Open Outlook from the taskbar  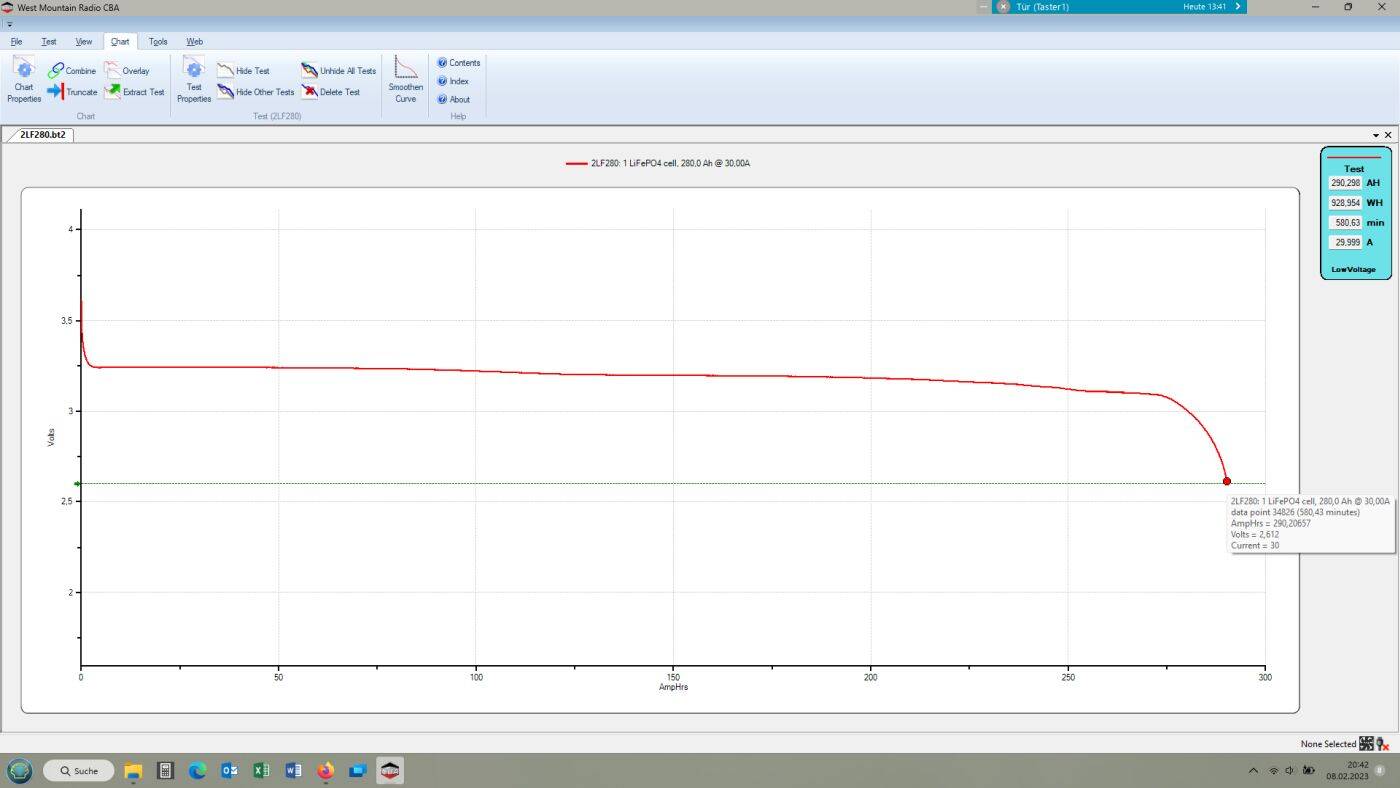(x=229, y=771)
